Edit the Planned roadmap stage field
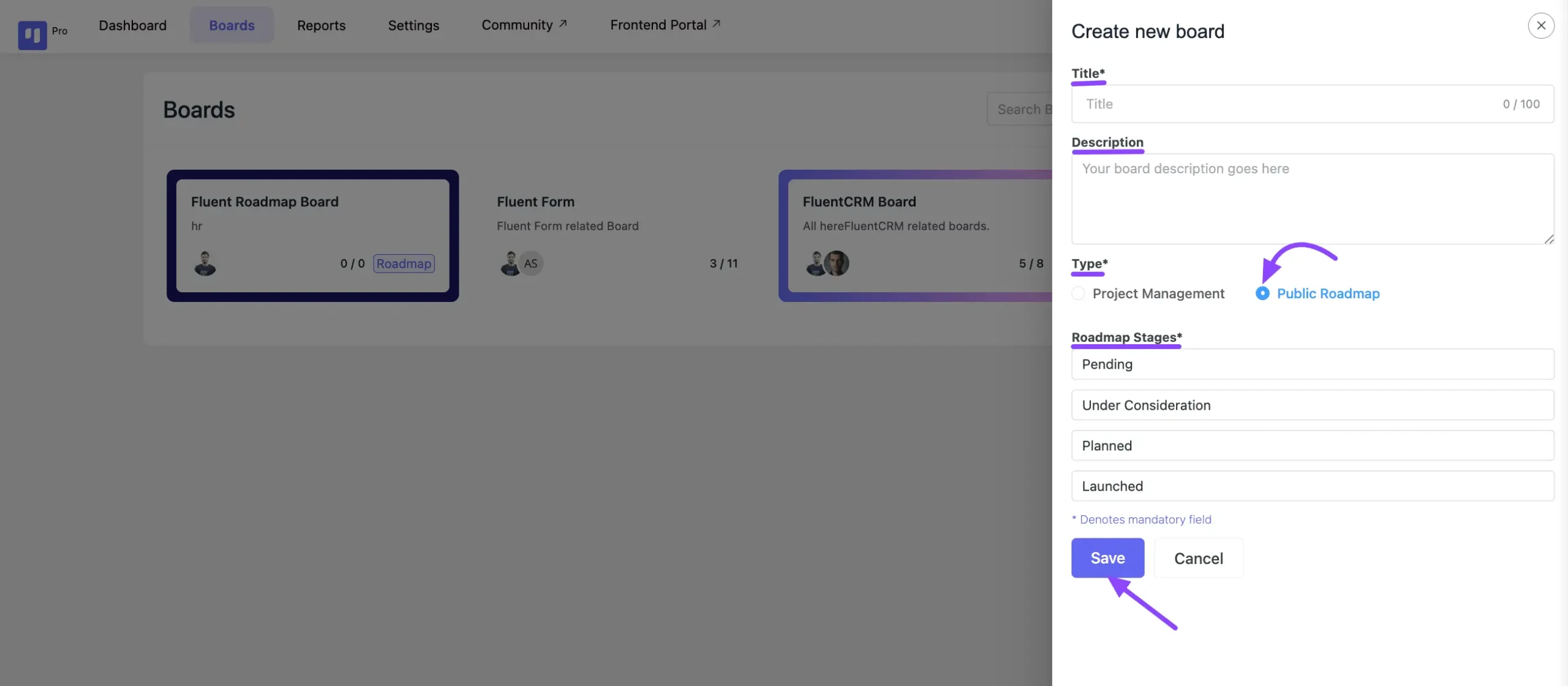Image resolution: width=1568 pixels, height=686 pixels. (1313, 445)
